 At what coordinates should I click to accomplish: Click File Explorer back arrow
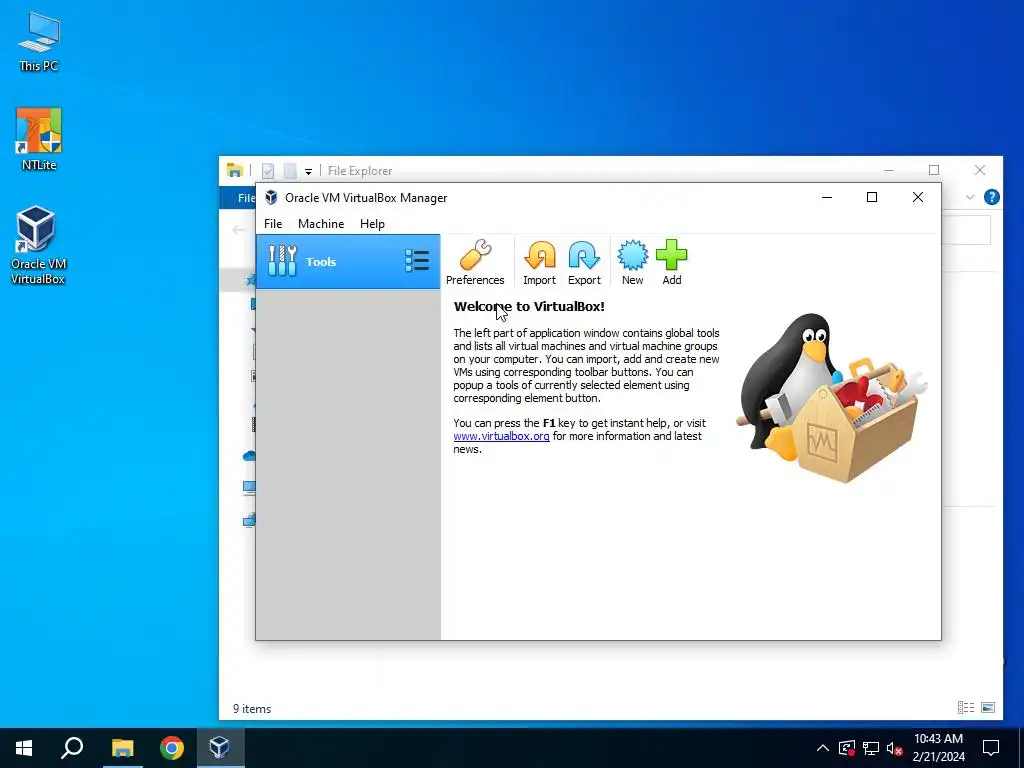(238, 229)
